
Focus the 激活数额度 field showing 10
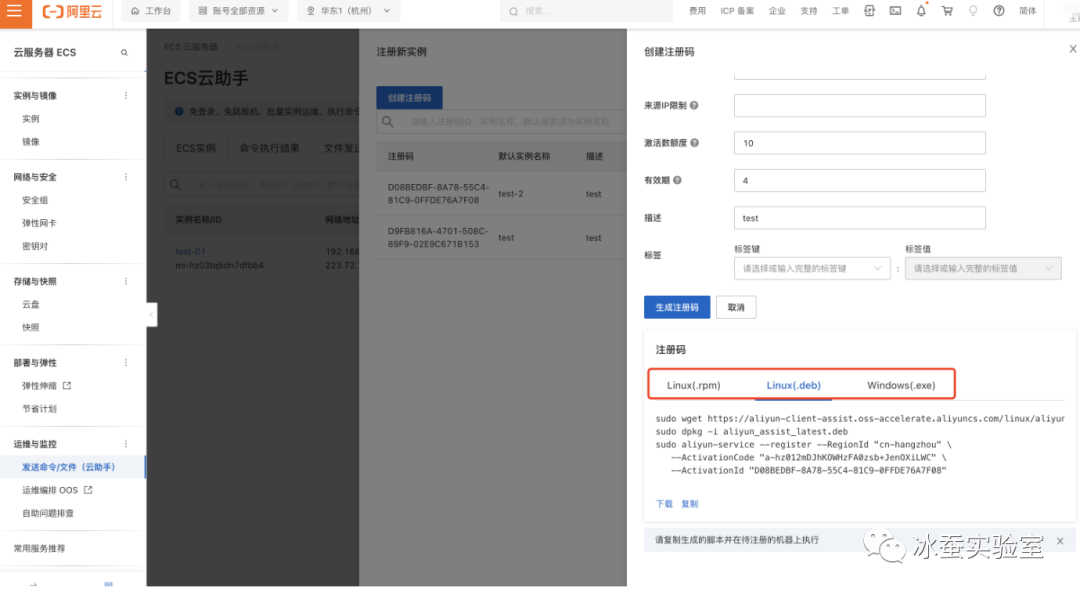pyautogui.click(x=860, y=143)
